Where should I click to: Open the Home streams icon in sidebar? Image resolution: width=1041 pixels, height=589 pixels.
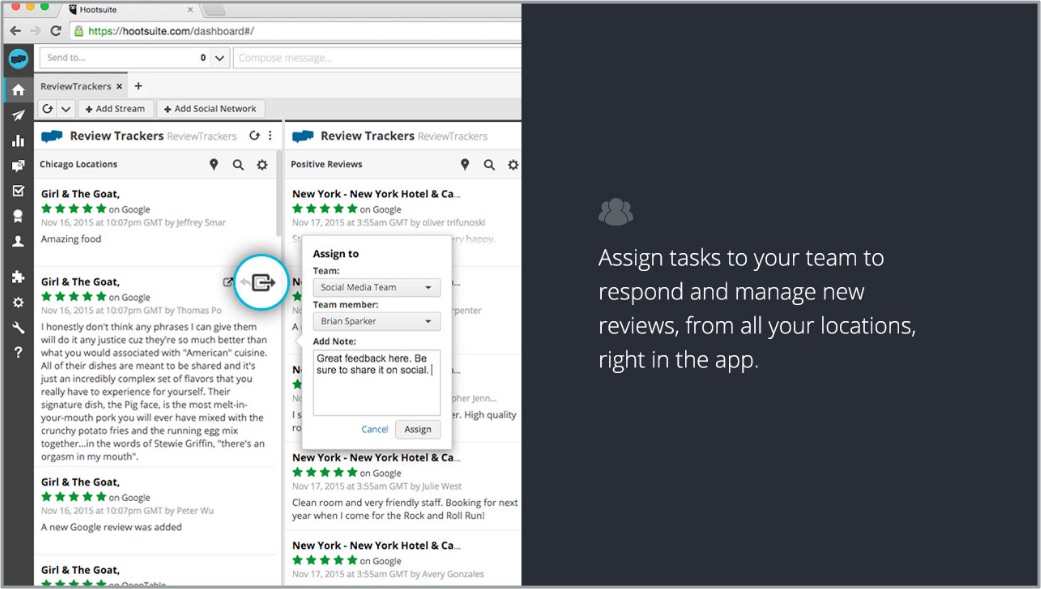click(x=18, y=90)
